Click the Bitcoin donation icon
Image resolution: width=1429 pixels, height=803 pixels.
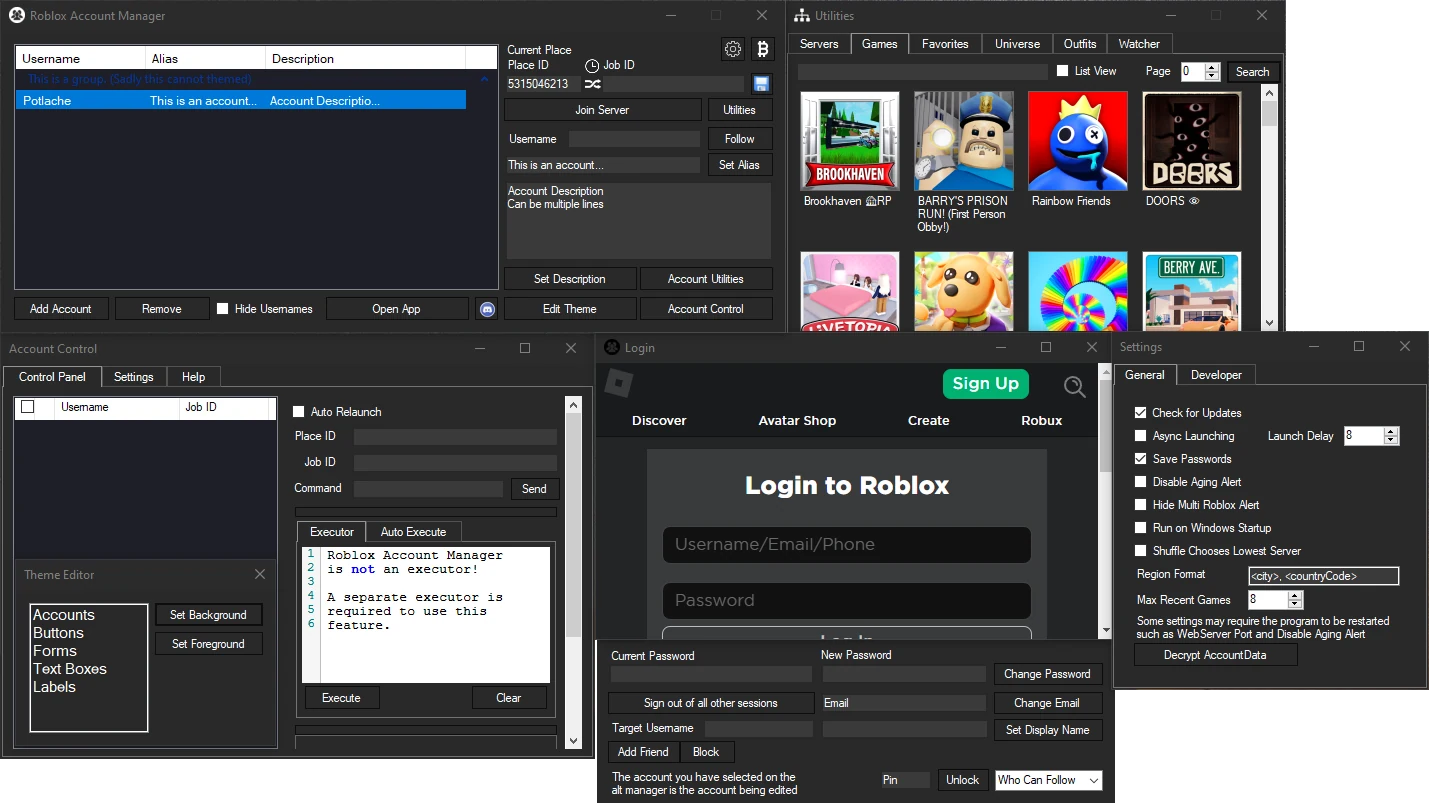point(763,48)
